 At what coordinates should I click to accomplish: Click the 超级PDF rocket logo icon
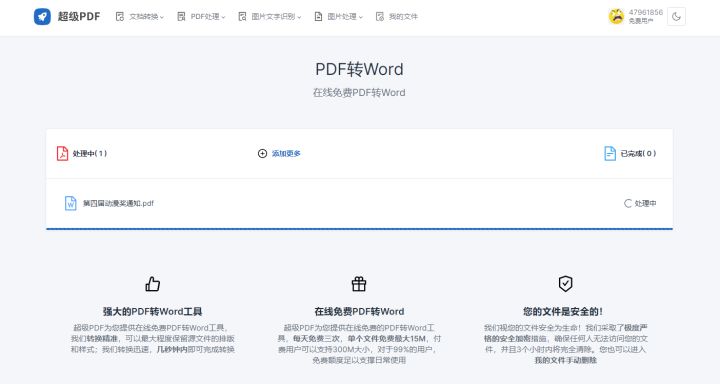pos(42,17)
